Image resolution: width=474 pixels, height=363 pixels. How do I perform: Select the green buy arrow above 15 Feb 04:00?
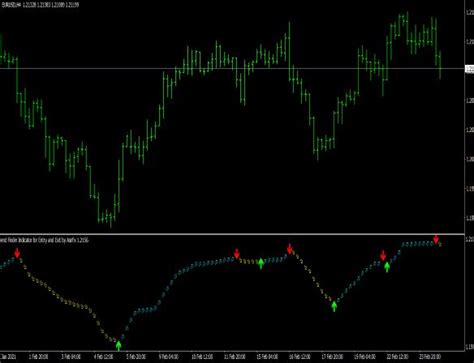click(261, 263)
